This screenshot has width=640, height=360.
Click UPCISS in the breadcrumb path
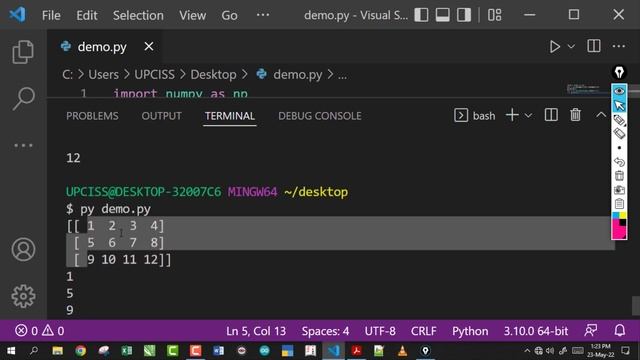[x=154, y=75]
